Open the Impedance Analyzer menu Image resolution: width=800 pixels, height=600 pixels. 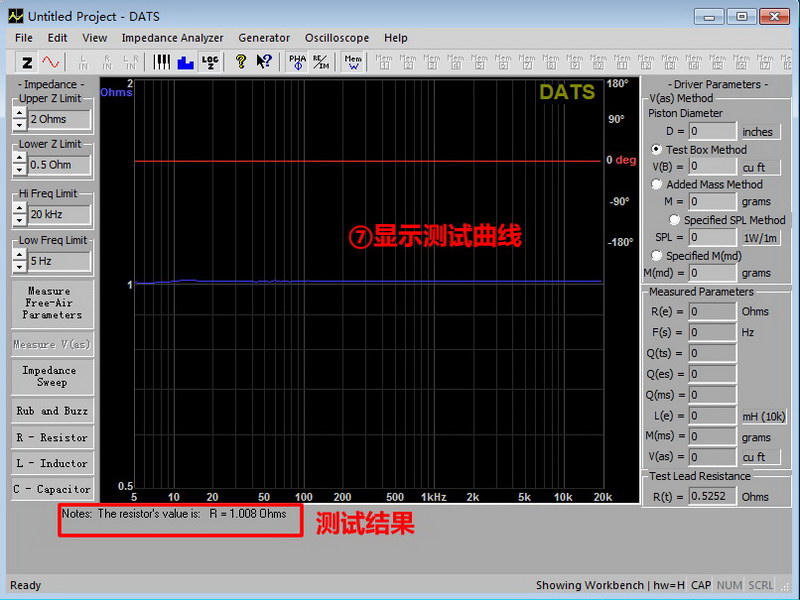click(172, 38)
